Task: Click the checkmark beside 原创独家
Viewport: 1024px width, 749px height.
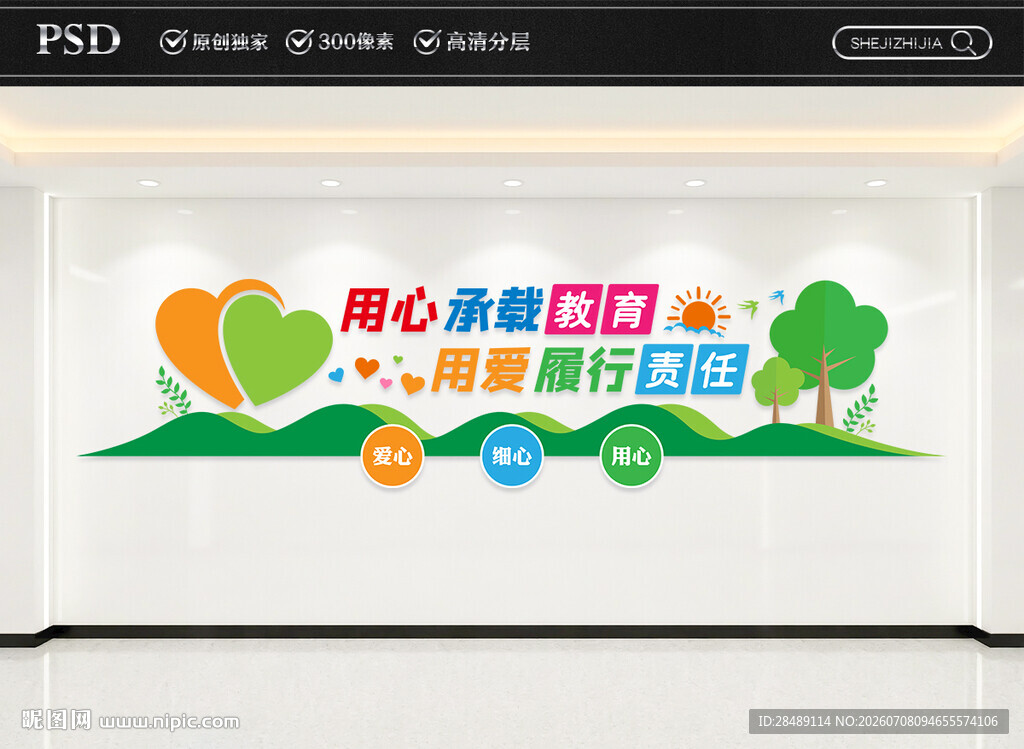Action: coord(173,41)
